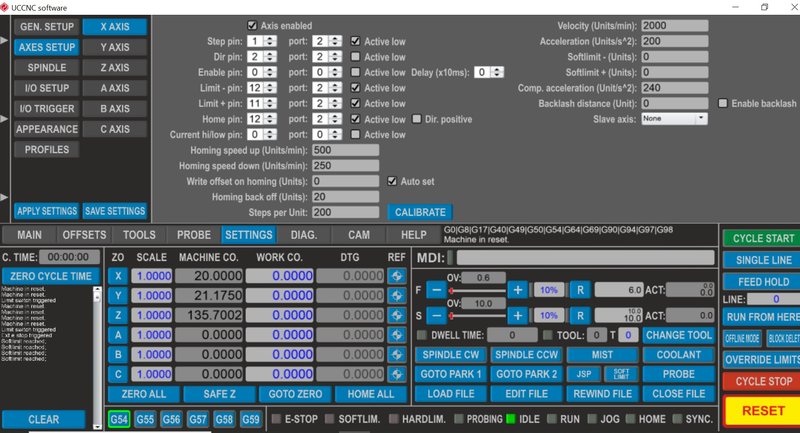The image size is (800, 433).
Task: Open the DIAG. tab
Action: [304, 235]
